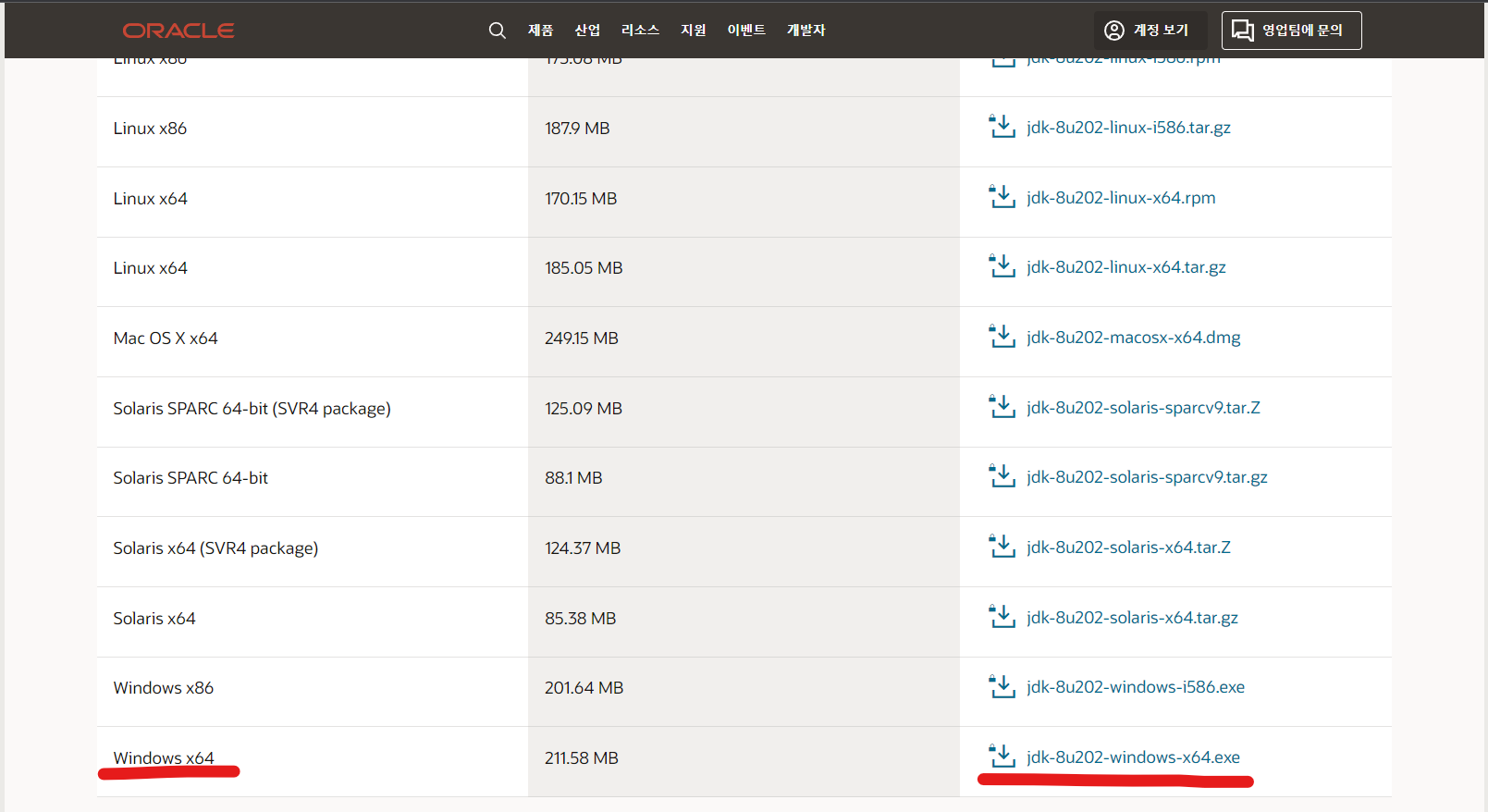Select the '124.37 MB' file size
This screenshot has width=1488, height=812.
point(583,548)
